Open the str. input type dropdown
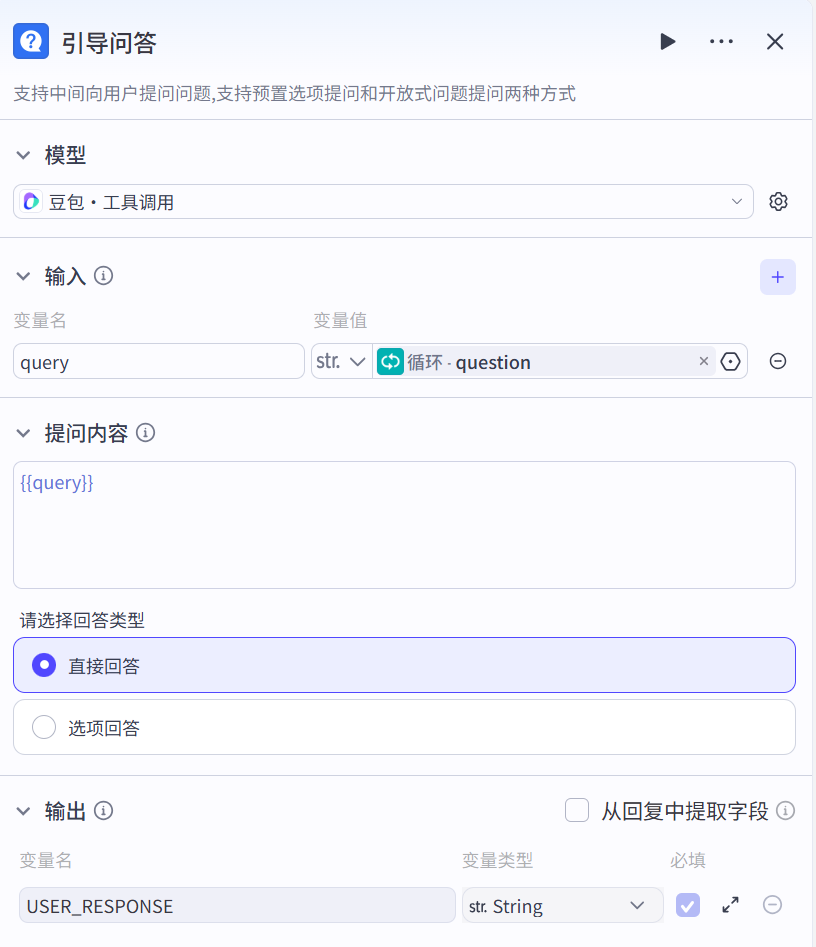The image size is (816, 947). coord(341,362)
